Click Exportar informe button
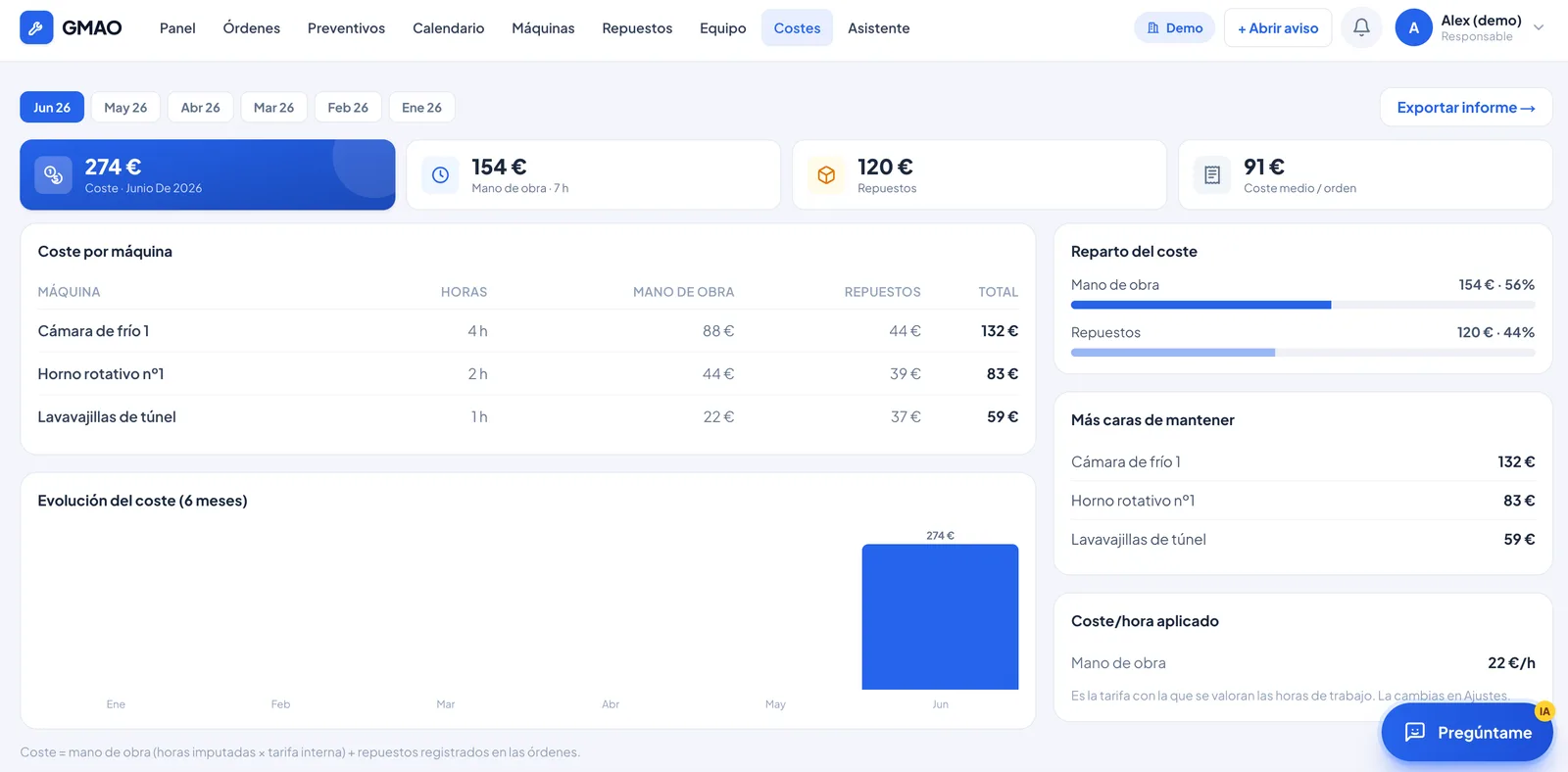This screenshot has height=772, width=1568. click(x=1466, y=108)
